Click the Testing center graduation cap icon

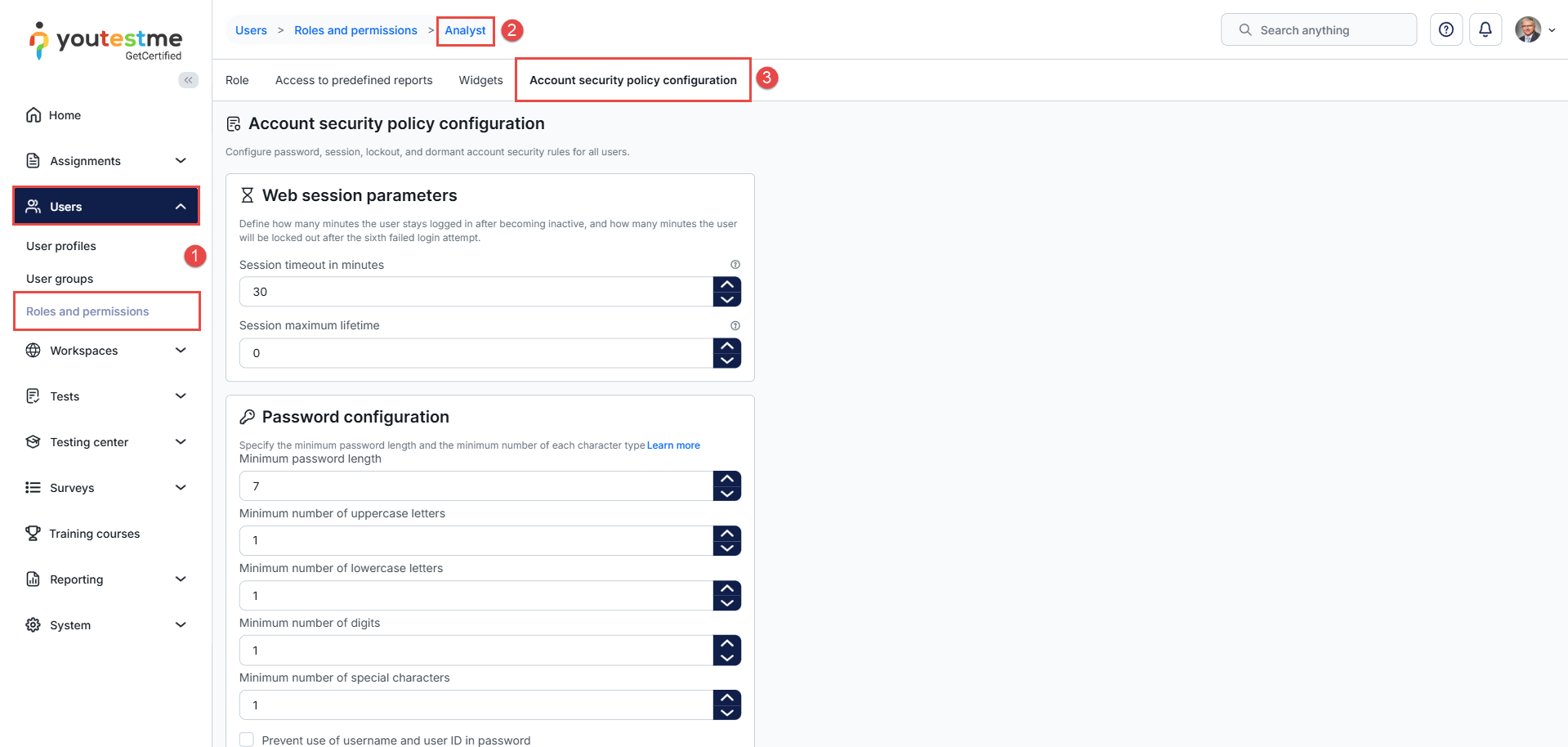(34, 442)
